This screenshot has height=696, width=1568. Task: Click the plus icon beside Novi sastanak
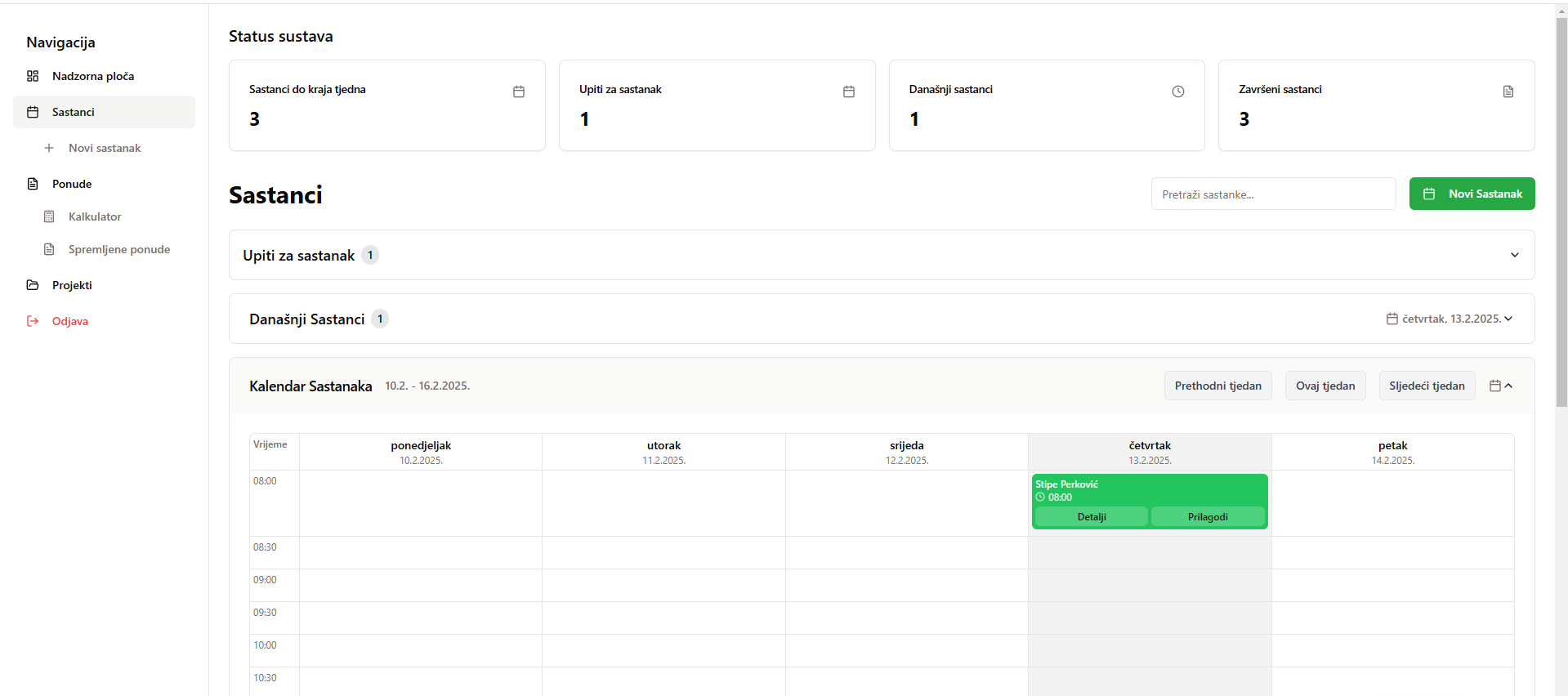coord(49,148)
